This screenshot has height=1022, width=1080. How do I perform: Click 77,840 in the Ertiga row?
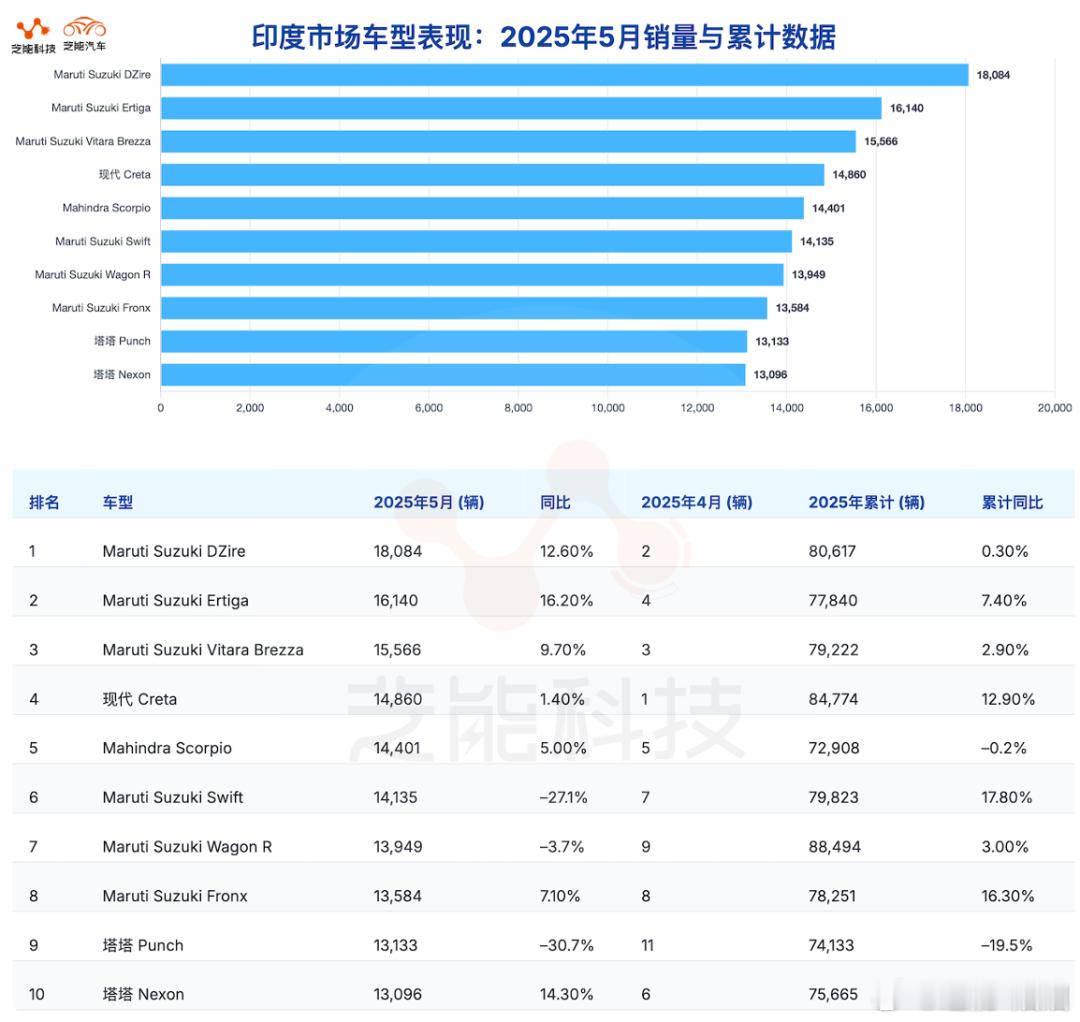(x=833, y=601)
